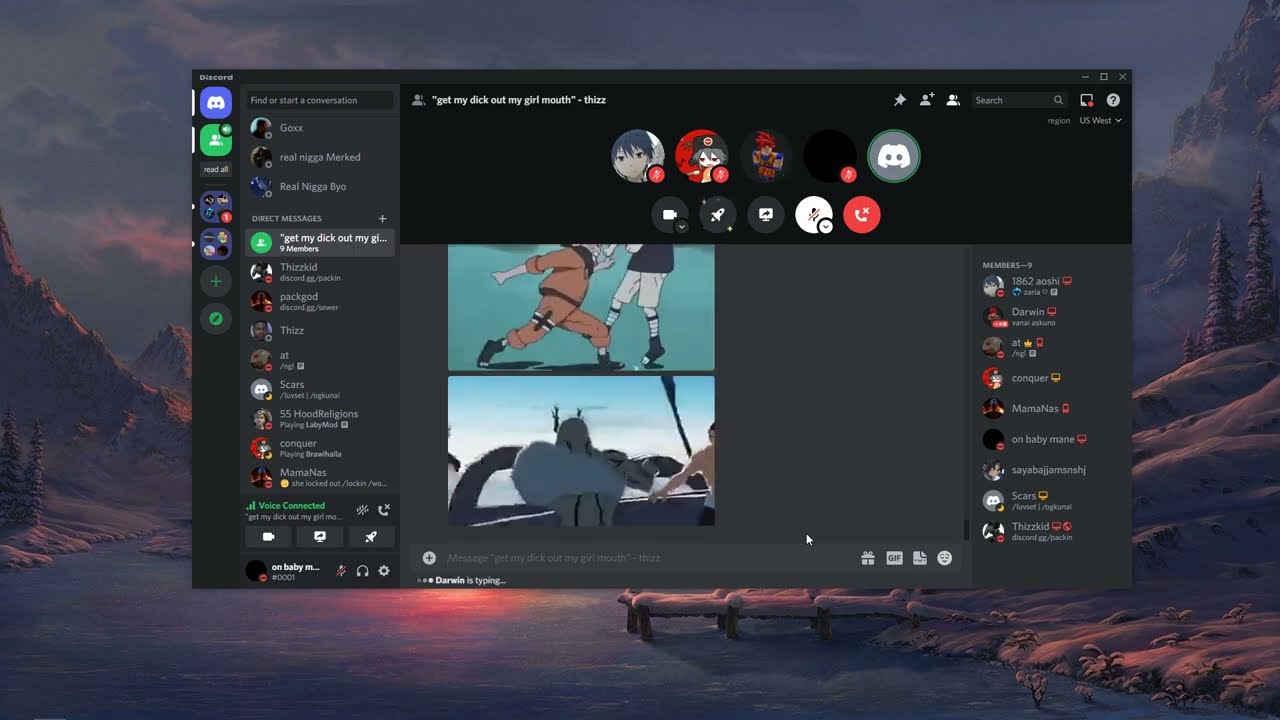The height and width of the screenshot is (720, 1280).
Task: Click the blue-haired anime call avatar
Action: click(637, 156)
